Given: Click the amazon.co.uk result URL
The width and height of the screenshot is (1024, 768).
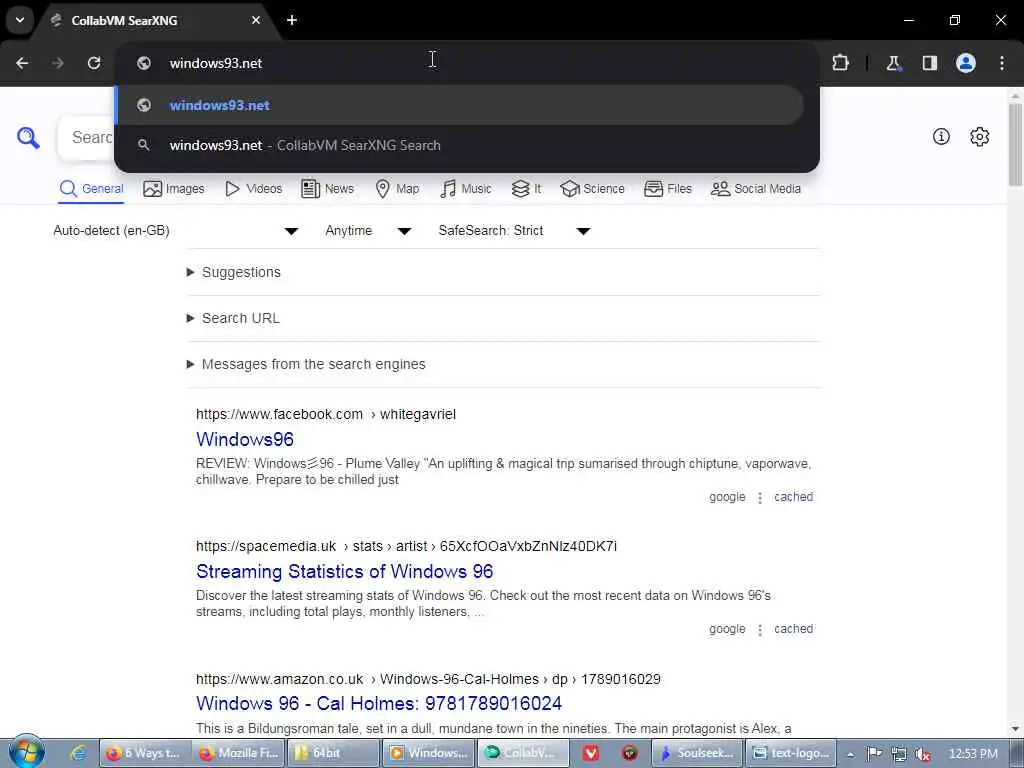Looking at the screenshot, I should tap(428, 679).
